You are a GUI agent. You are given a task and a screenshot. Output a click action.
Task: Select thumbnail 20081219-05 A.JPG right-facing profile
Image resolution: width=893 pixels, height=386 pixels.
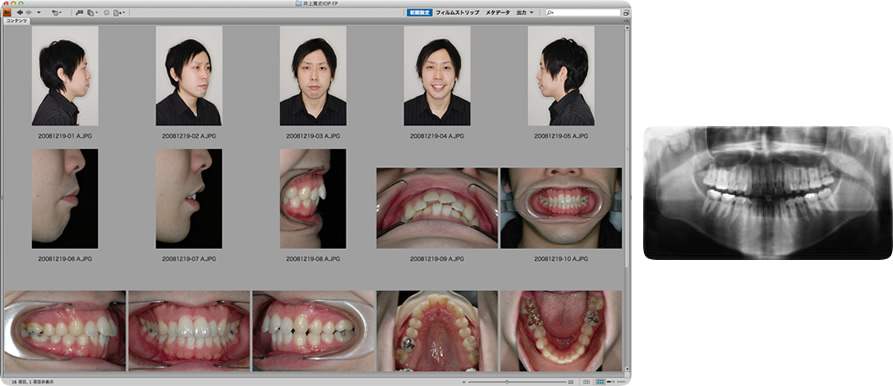(x=561, y=76)
